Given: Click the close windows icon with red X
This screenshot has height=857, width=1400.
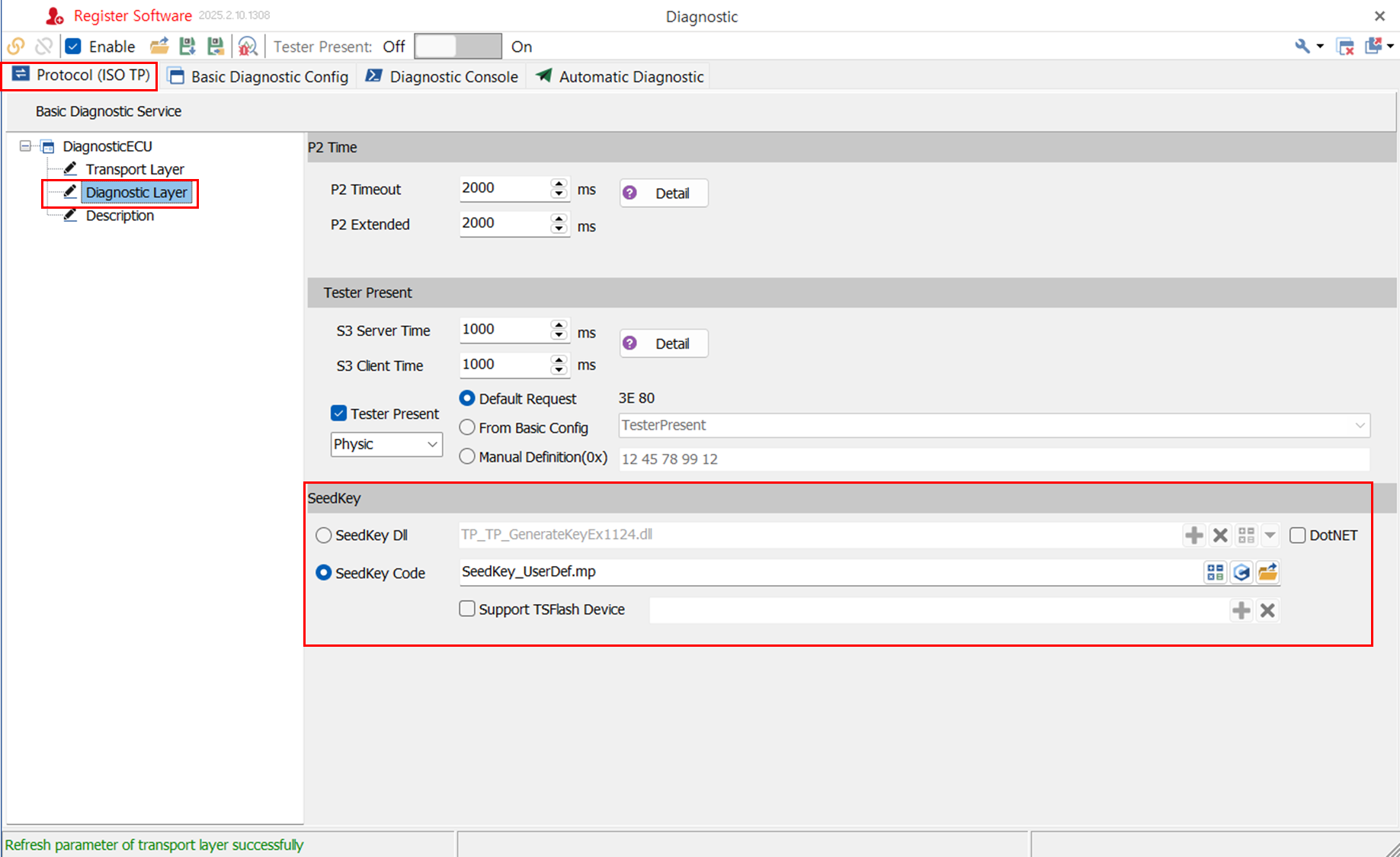Looking at the screenshot, I should click(x=1346, y=46).
